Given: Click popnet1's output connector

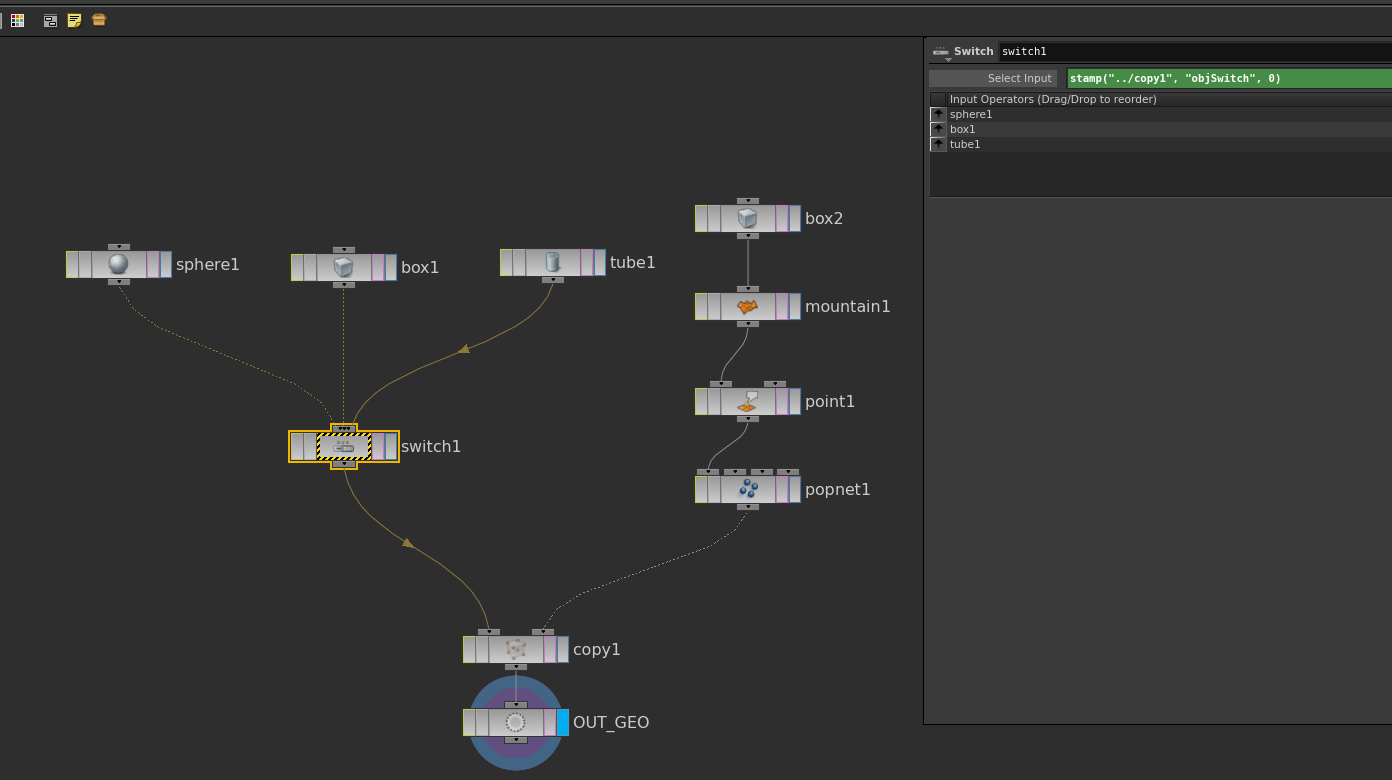Looking at the screenshot, I should coord(747,507).
